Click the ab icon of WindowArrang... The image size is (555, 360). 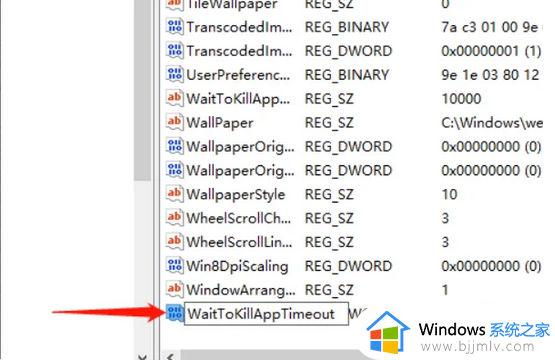tap(175, 290)
